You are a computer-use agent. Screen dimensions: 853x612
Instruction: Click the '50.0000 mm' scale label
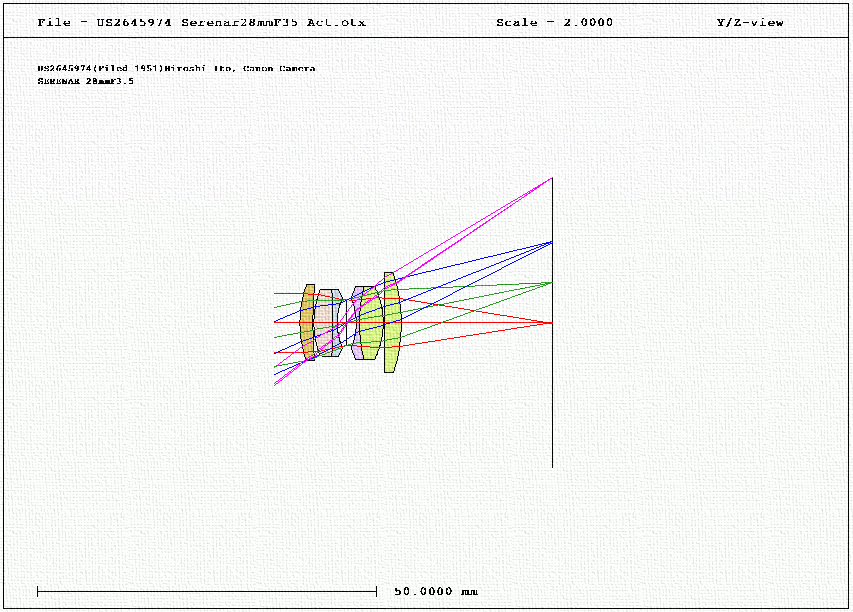click(436, 591)
